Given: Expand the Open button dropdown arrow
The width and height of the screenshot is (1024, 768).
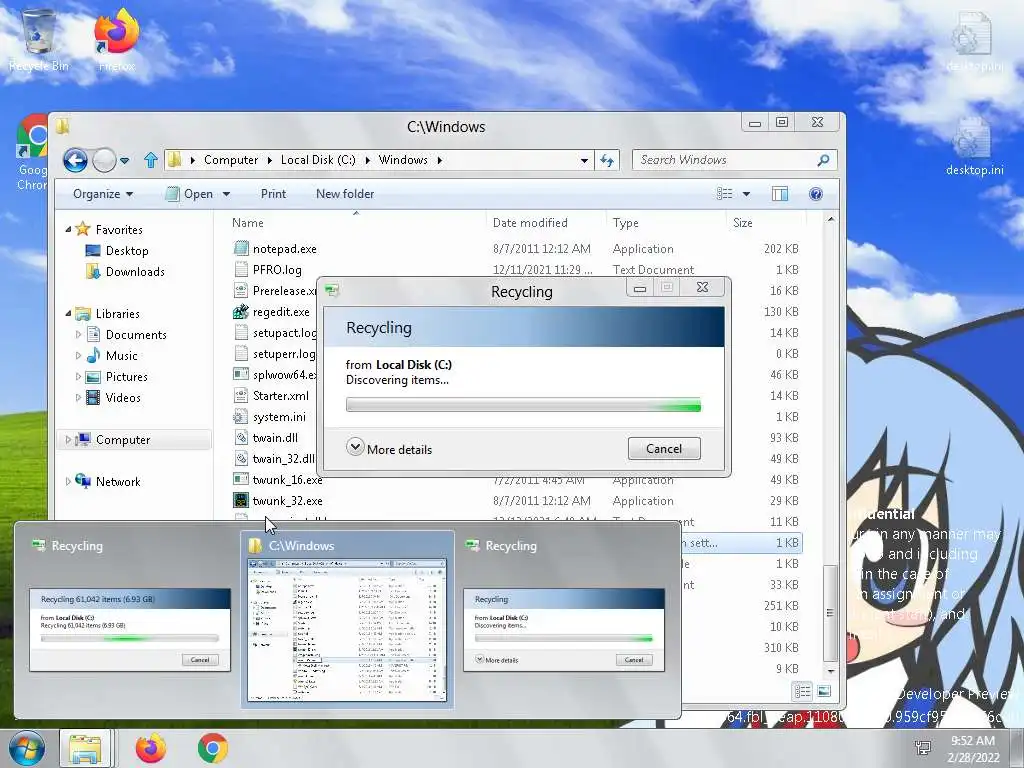Looking at the screenshot, I should tap(226, 194).
